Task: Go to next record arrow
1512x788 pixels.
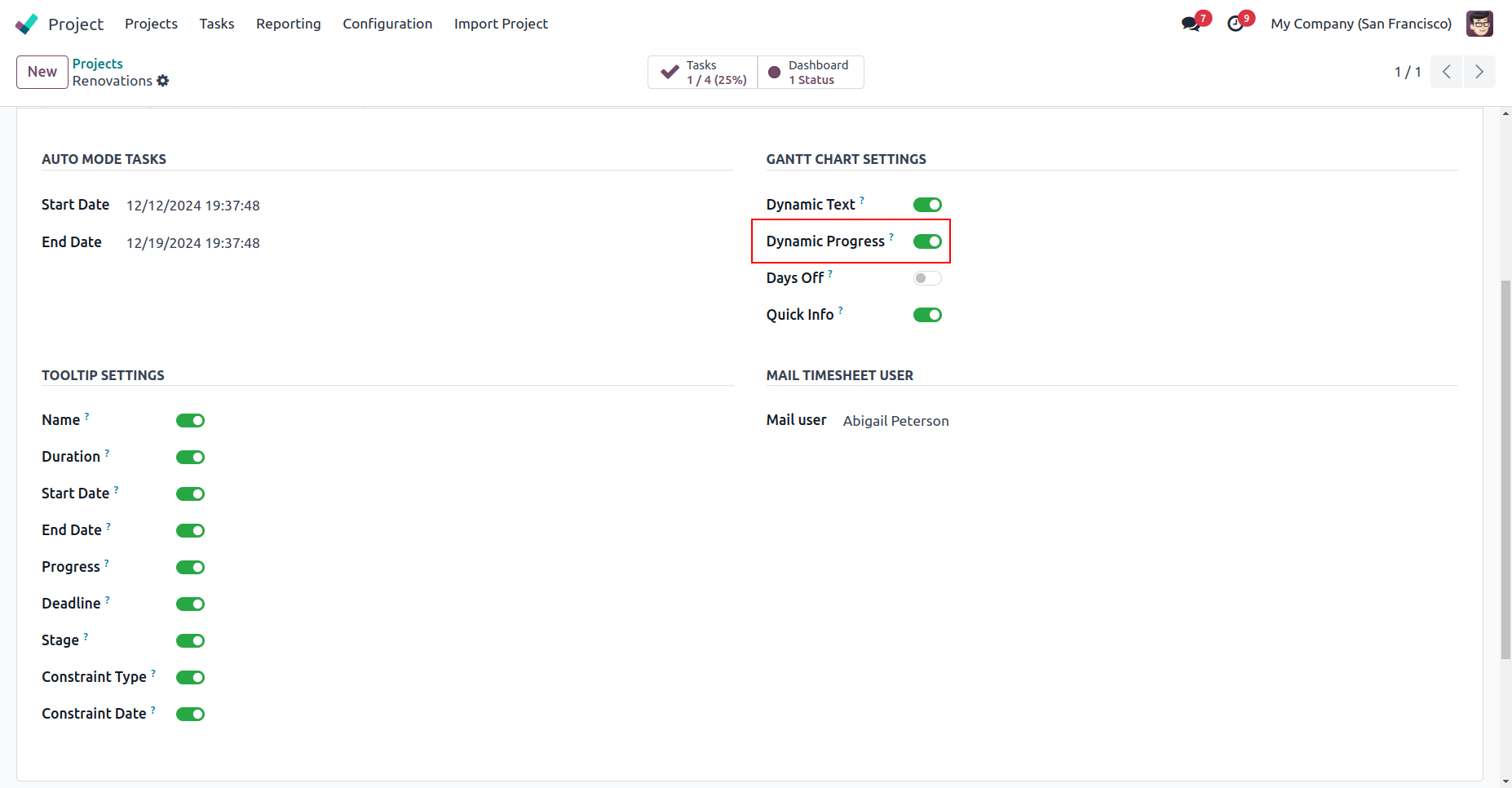Action: tap(1479, 72)
